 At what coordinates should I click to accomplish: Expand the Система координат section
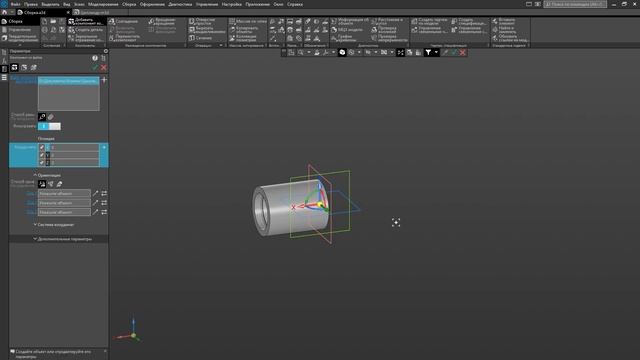point(53,224)
